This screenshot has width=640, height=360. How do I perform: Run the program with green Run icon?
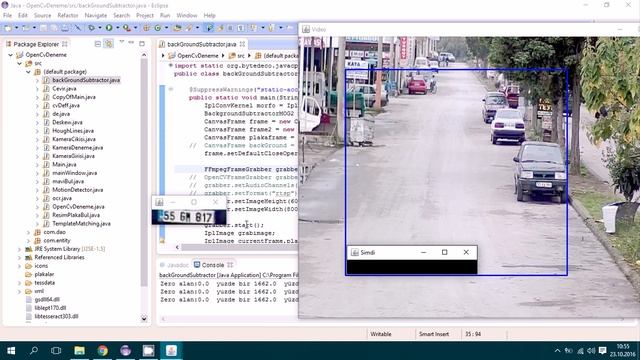pos(109,28)
